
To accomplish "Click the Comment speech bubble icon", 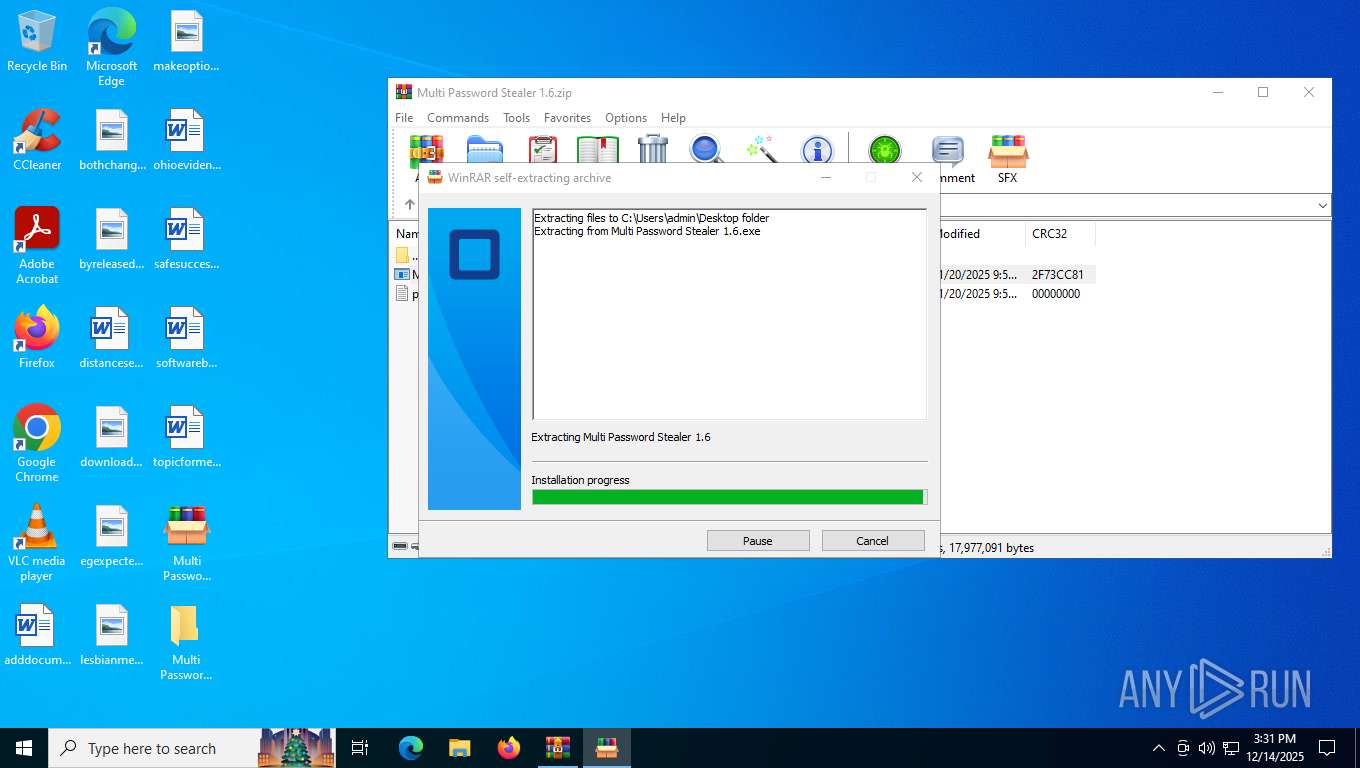I will pyautogui.click(x=947, y=150).
